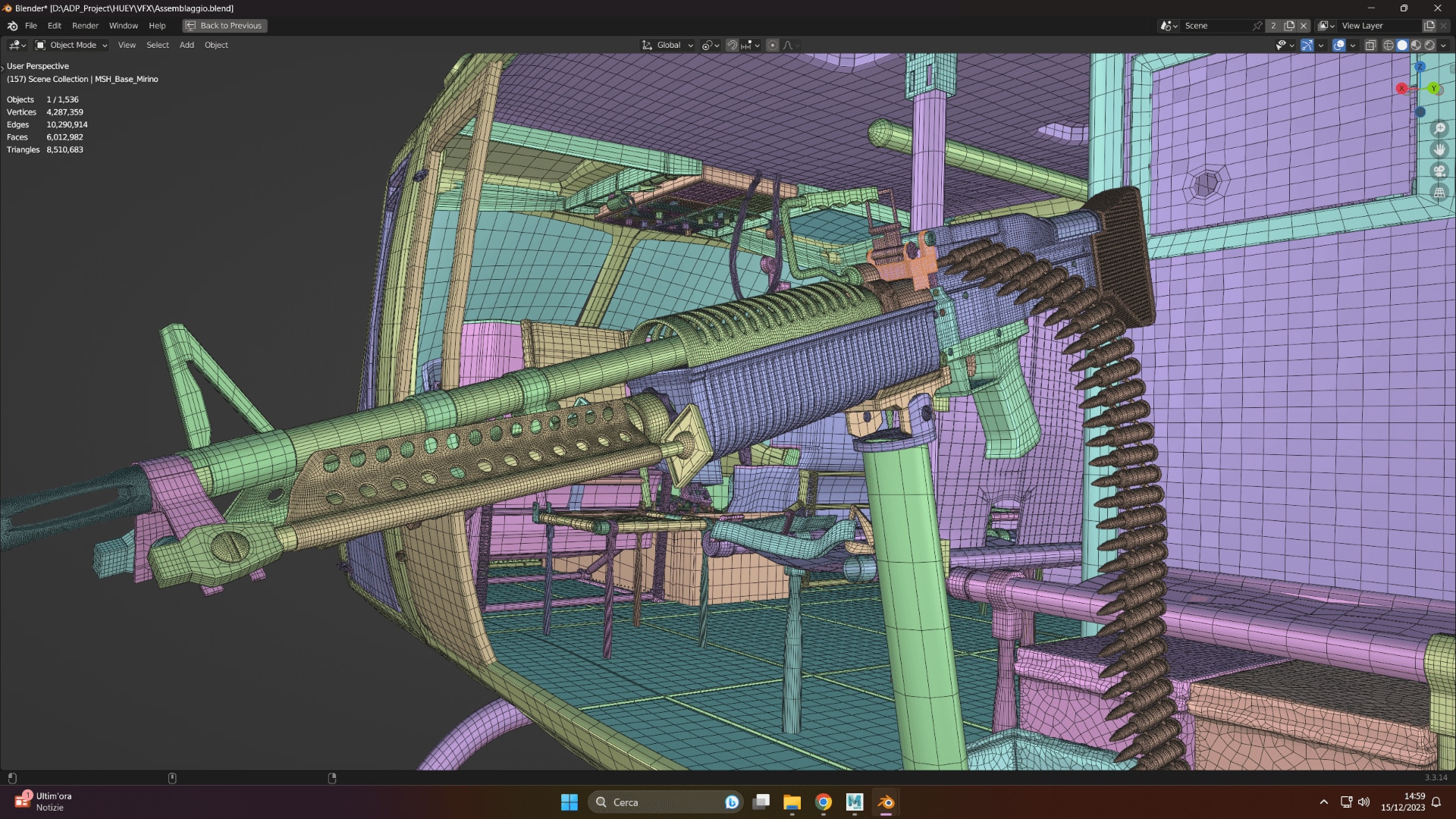Open the transform pivot point dropdown
The image size is (1456, 819).
(x=711, y=45)
